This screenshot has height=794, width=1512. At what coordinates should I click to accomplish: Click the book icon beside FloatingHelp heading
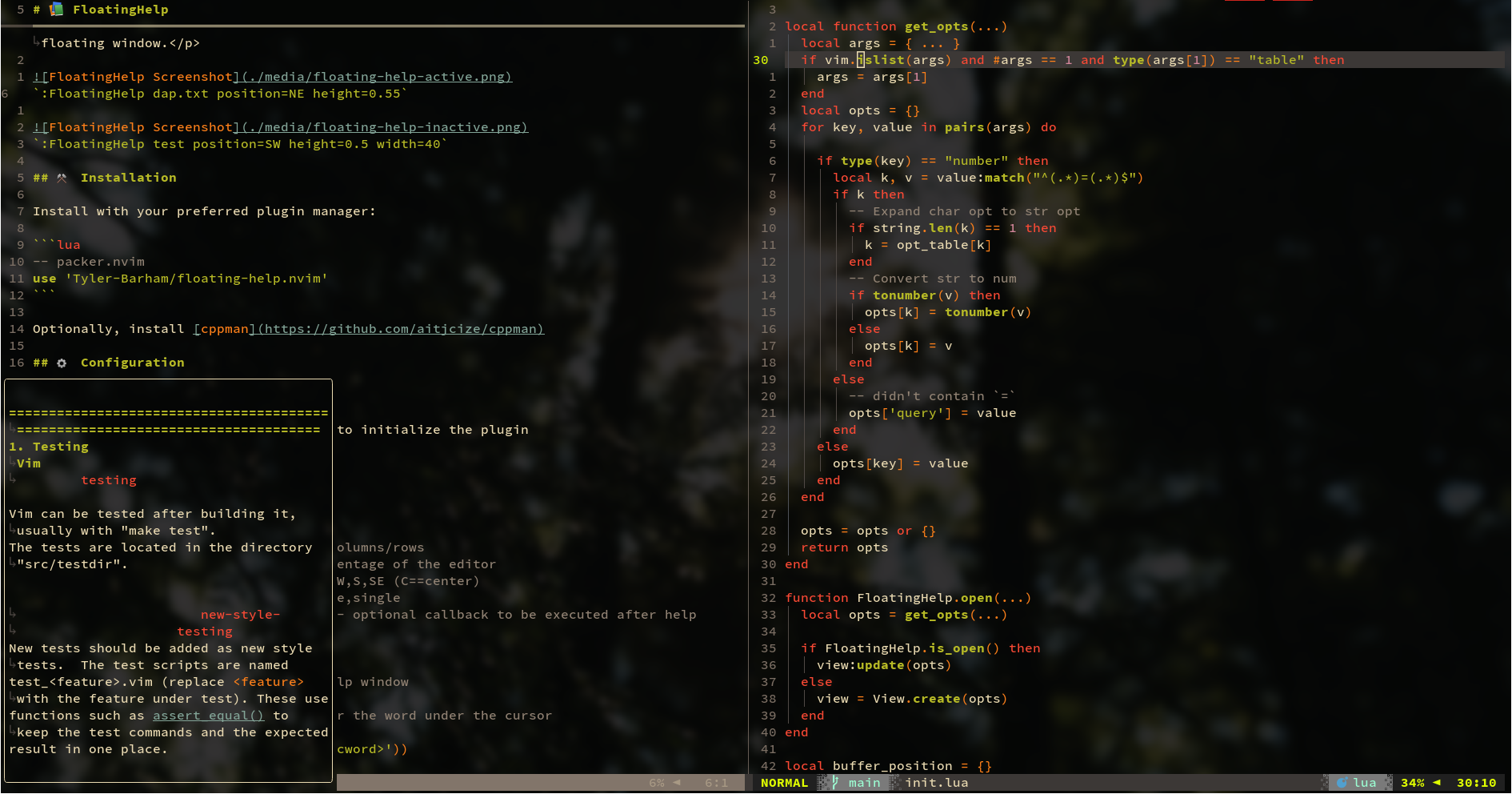click(56, 10)
